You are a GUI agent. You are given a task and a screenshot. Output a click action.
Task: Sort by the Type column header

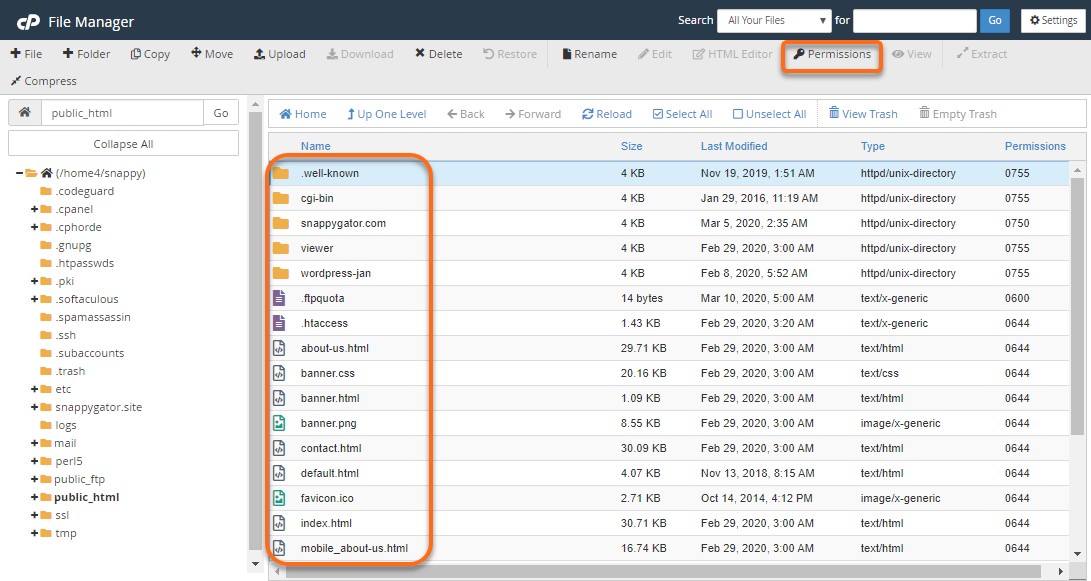(x=873, y=146)
